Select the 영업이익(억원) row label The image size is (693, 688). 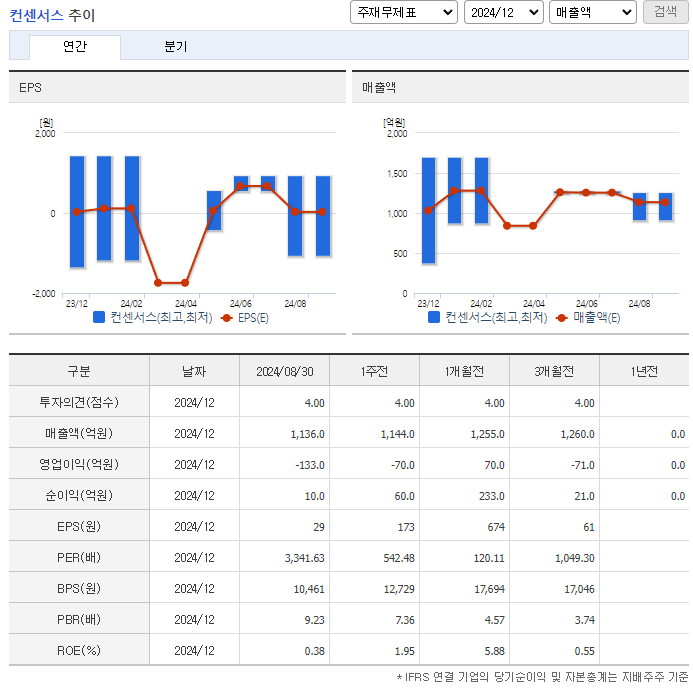tap(79, 464)
